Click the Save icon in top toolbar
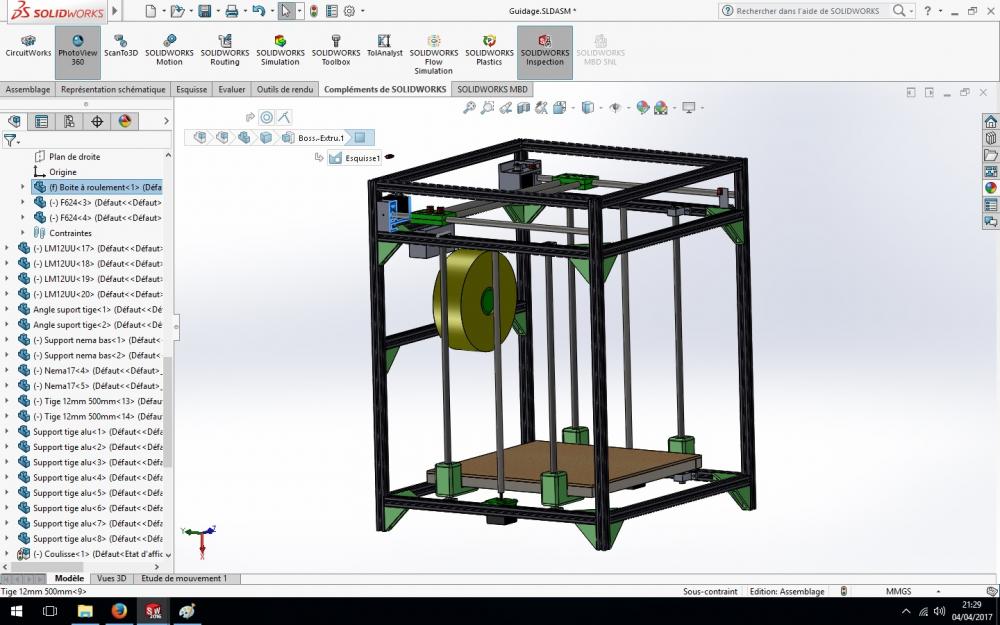Screen dimensions: 1000x625 click(204, 11)
